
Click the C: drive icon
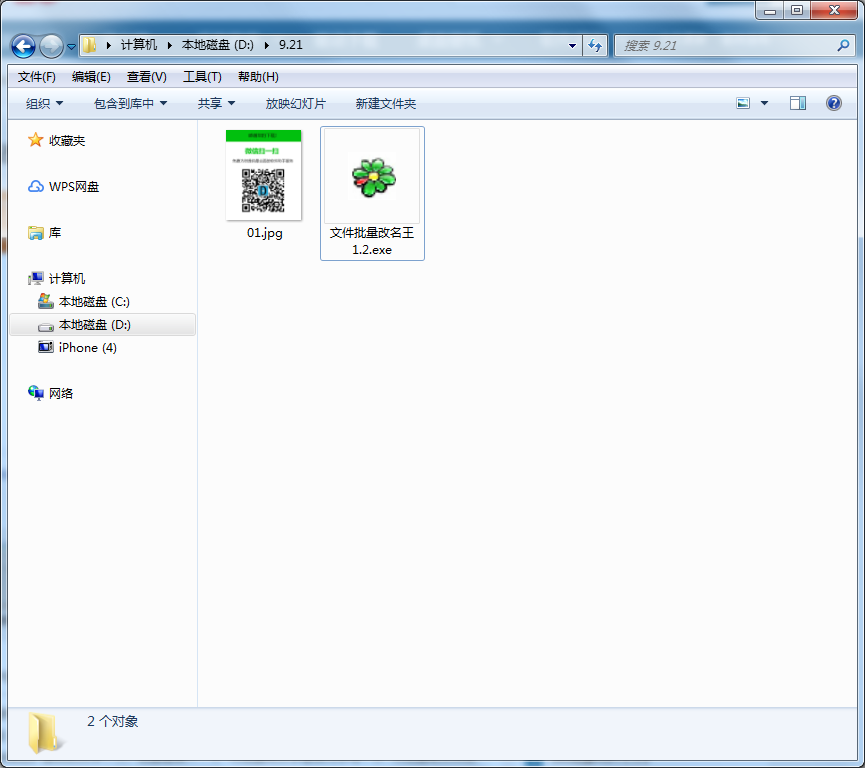46,301
